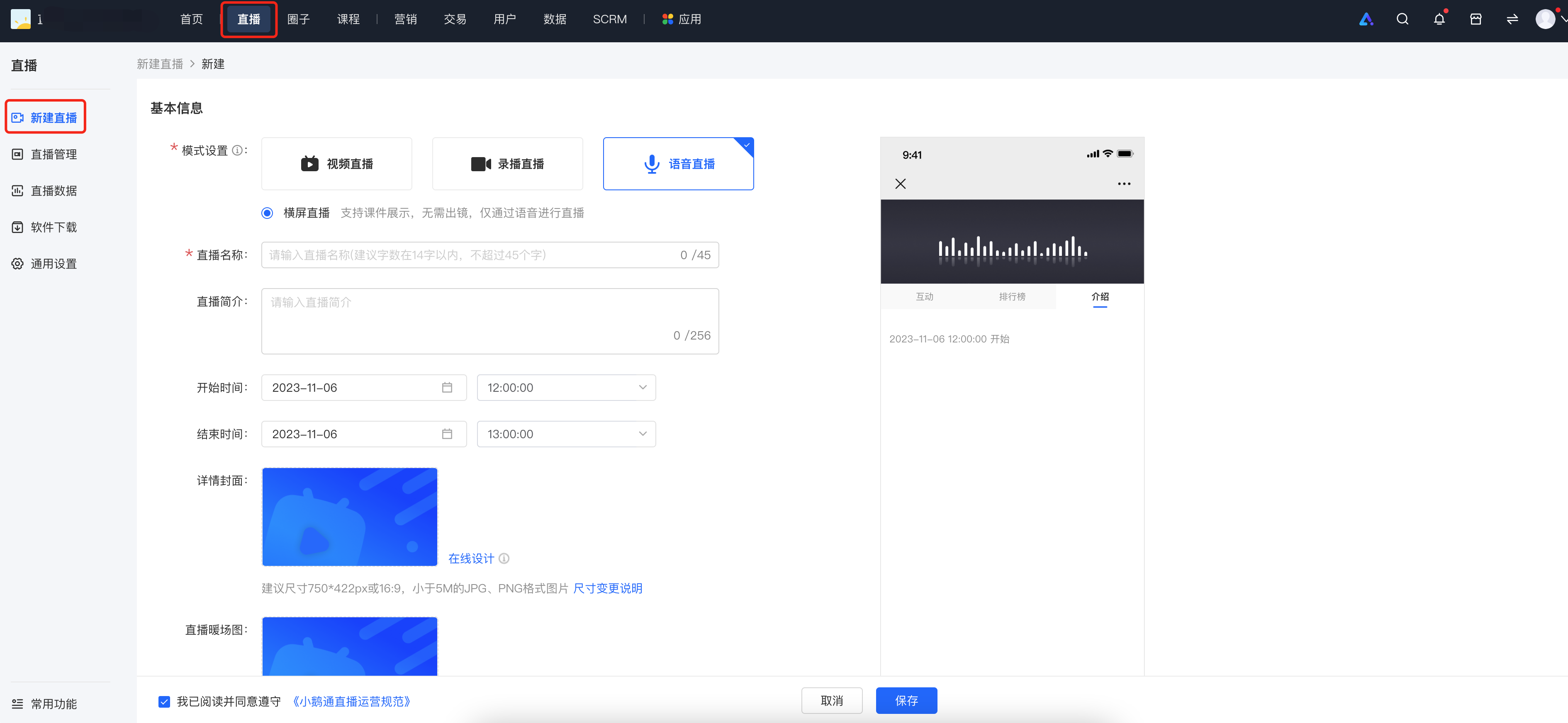Click the 保存 button
The width and height of the screenshot is (1568, 723).
pyautogui.click(x=906, y=701)
